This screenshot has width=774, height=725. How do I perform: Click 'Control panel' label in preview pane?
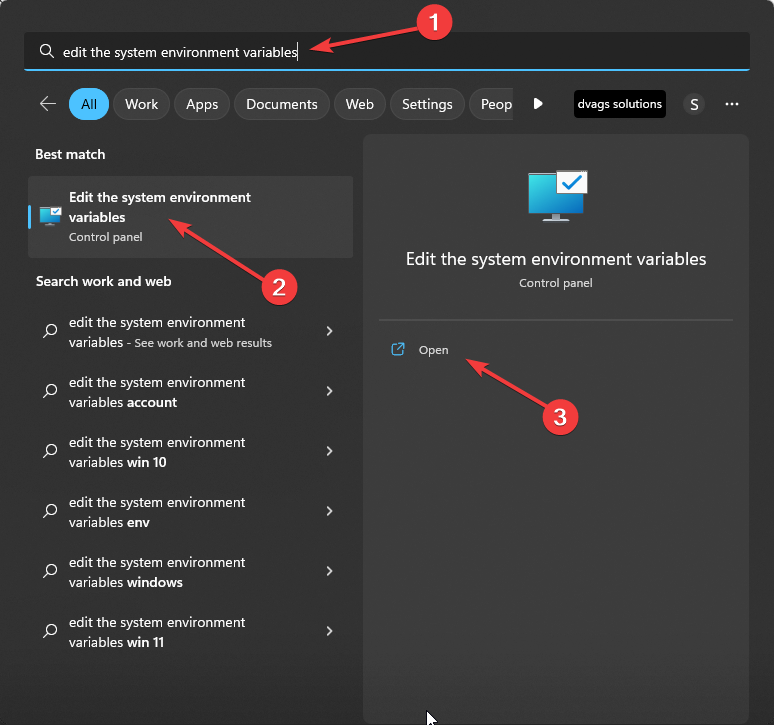coord(555,283)
